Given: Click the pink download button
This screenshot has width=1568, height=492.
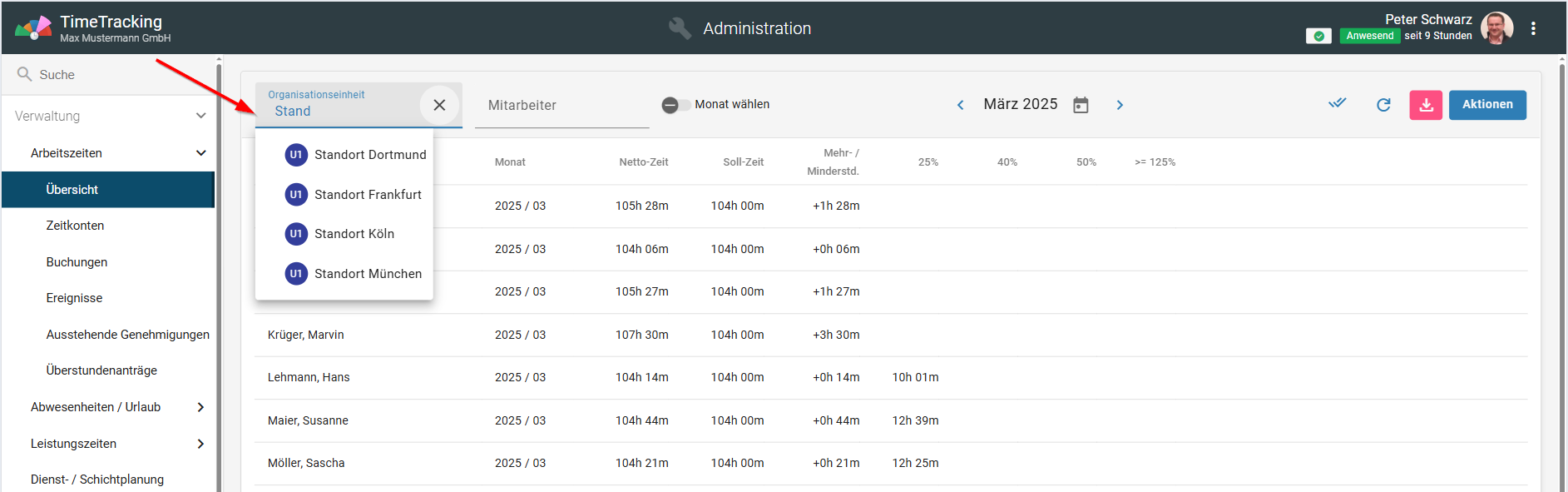Looking at the screenshot, I should [1426, 105].
